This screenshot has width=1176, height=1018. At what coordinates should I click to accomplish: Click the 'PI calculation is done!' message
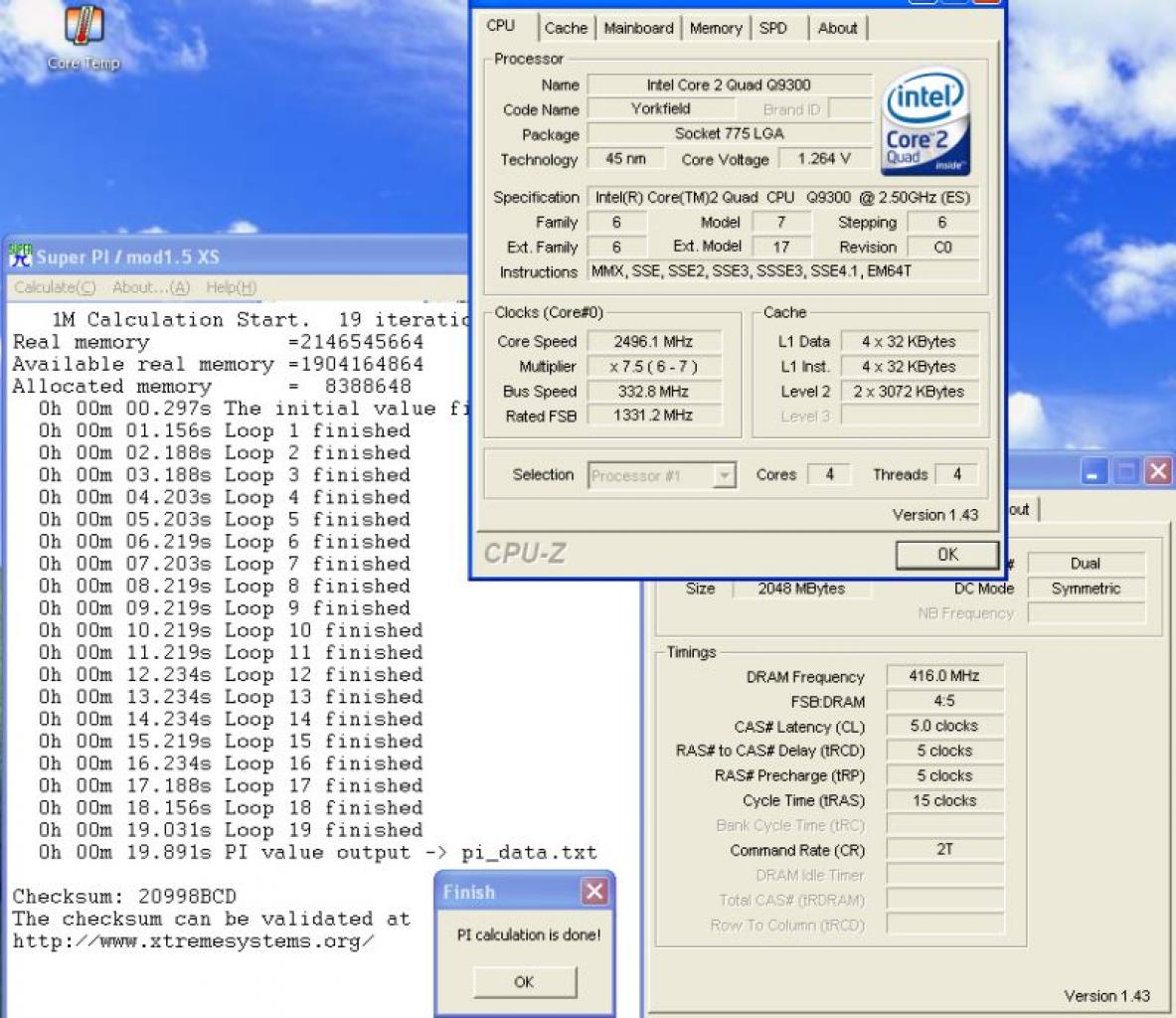pyautogui.click(x=529, y=934)
